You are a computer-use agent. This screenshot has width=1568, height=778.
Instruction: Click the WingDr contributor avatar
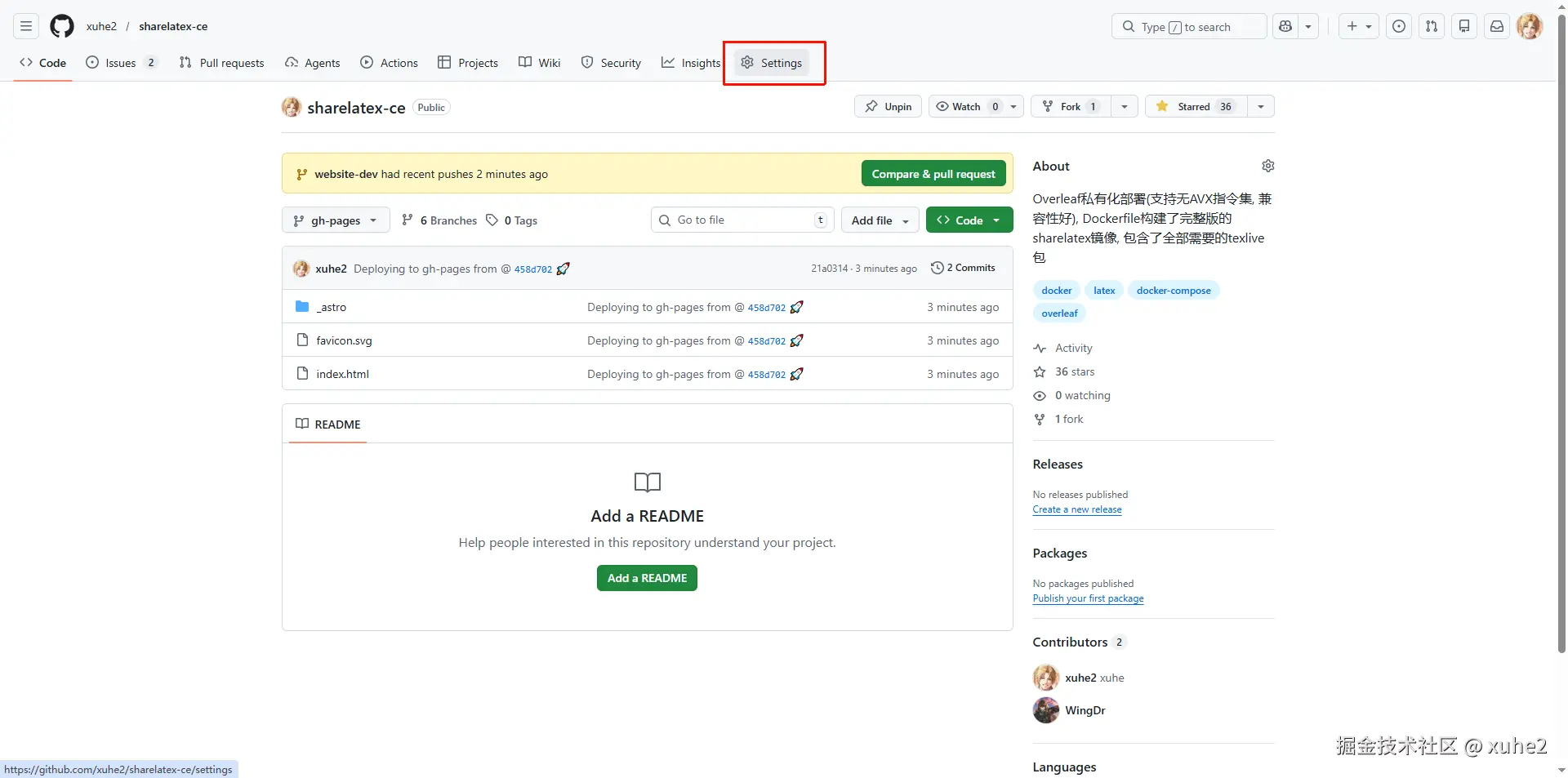click(1046, 710)
